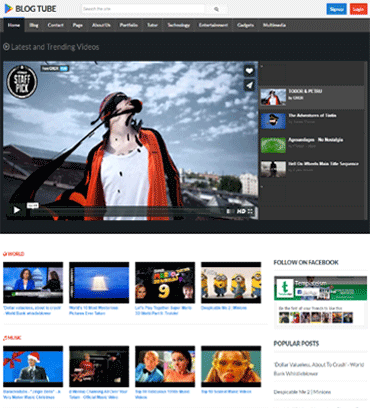Image resolution: width=370 pixels, height=408 pixels.
Task: Click the search magnifier button
Action: (x=216, y=9)
